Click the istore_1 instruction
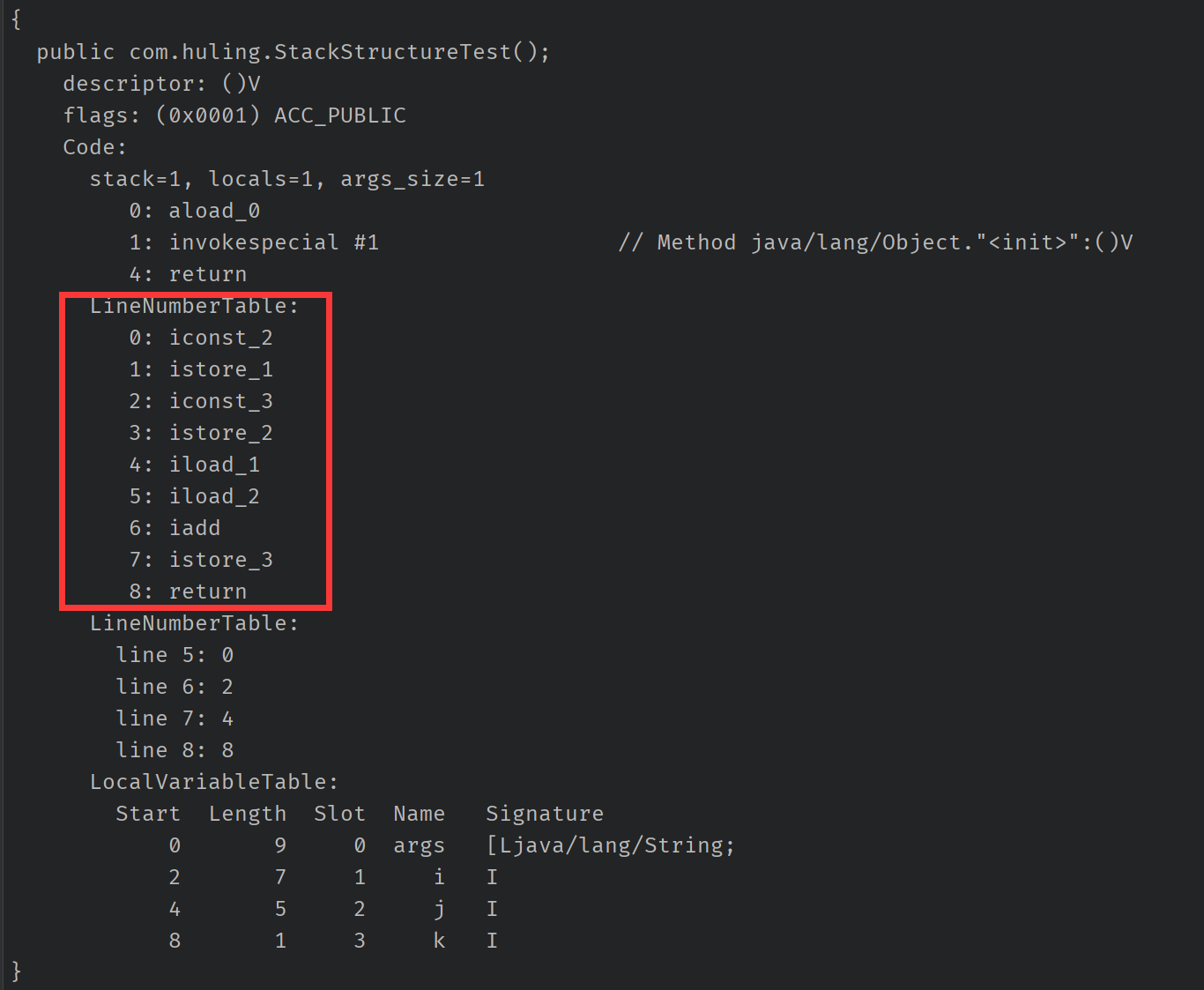1204x990 pixels. pos(221,369)
